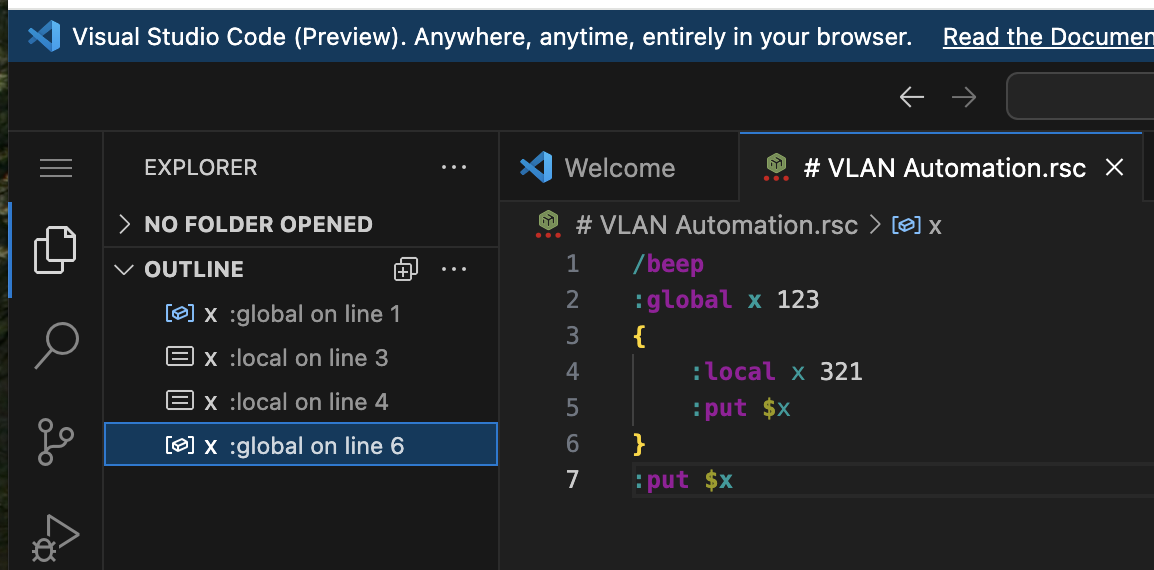
Task: Click the value 321 on line 4
Action: point(841,371)
